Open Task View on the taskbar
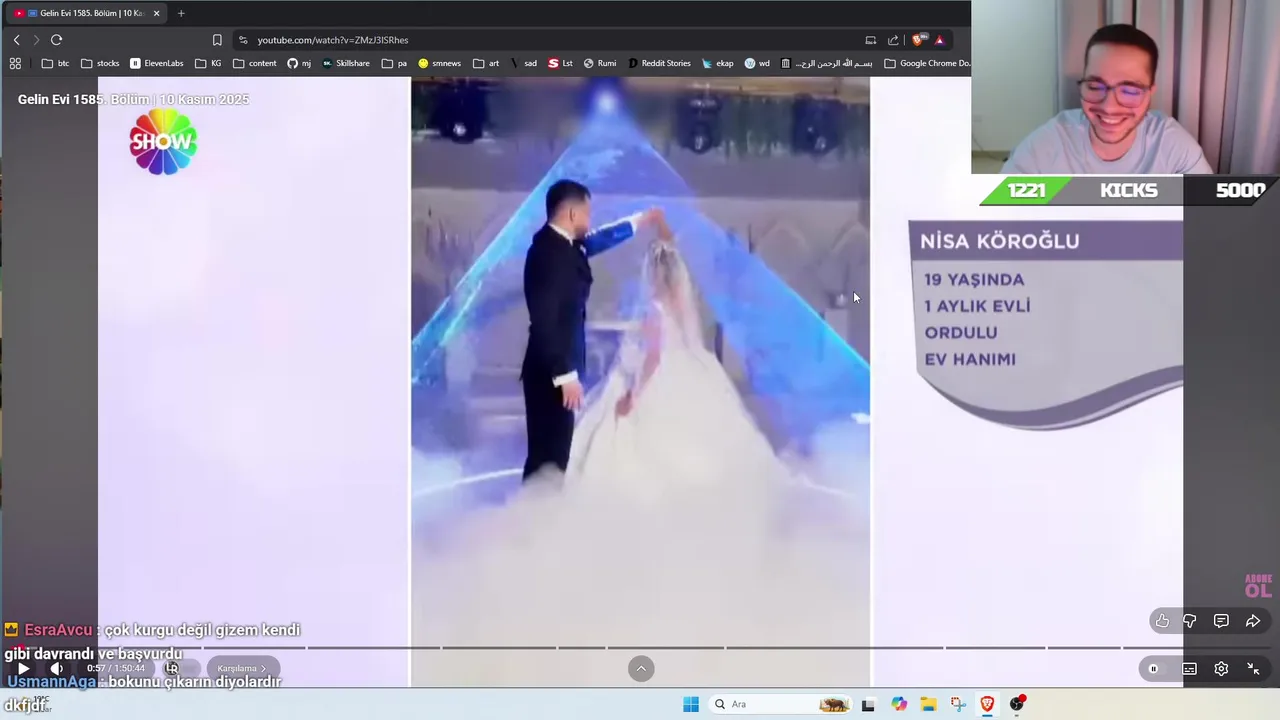 [x=868, y=704]
